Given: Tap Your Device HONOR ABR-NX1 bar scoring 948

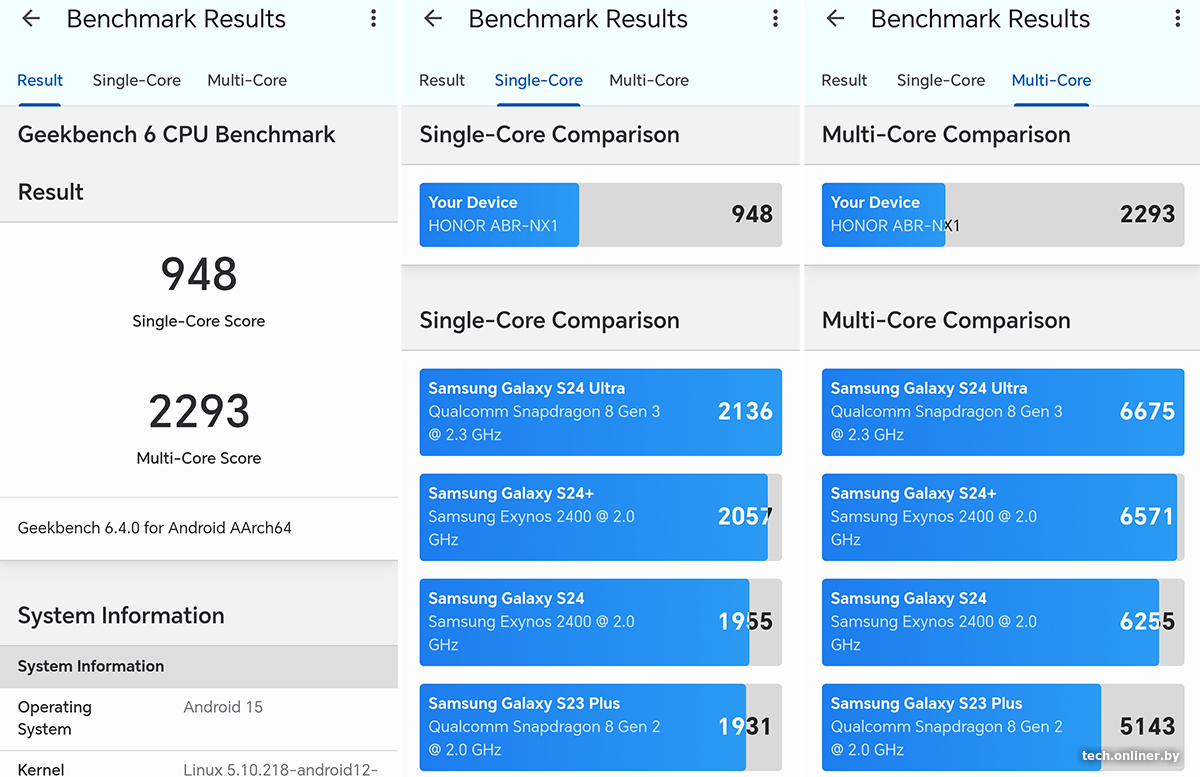Looking at the screenshot, I should tap(601, 214).
